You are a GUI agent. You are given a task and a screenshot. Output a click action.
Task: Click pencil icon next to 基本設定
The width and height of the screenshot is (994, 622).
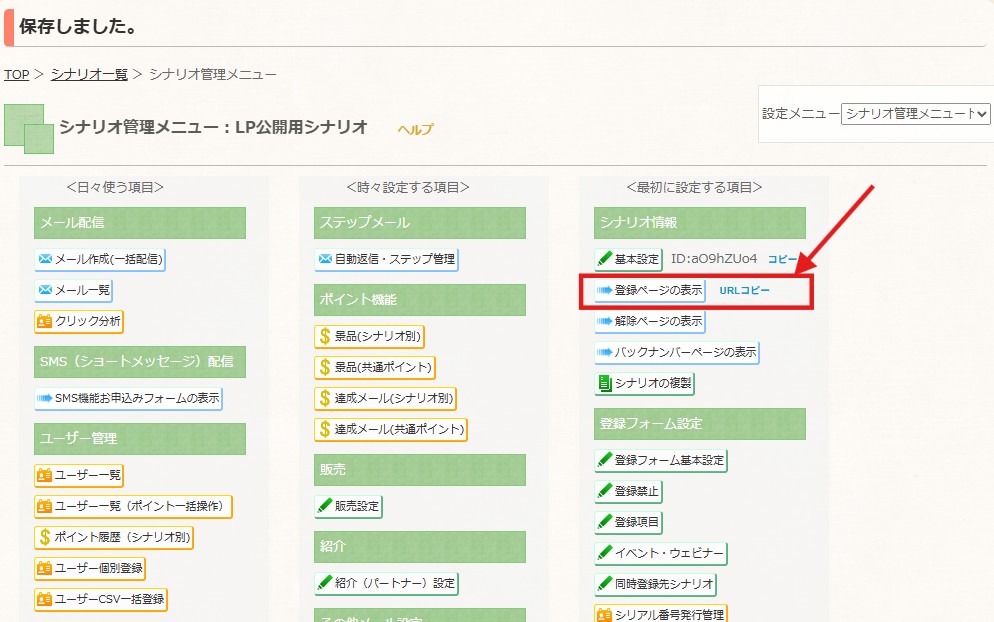tap(605, 259)
